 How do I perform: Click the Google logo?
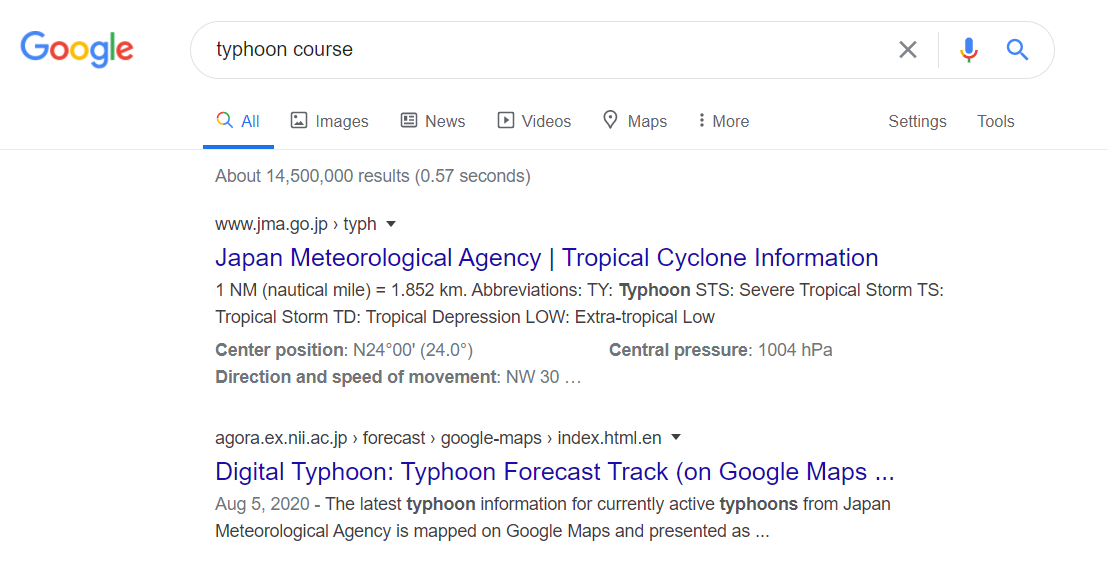[x=77, y=49]
